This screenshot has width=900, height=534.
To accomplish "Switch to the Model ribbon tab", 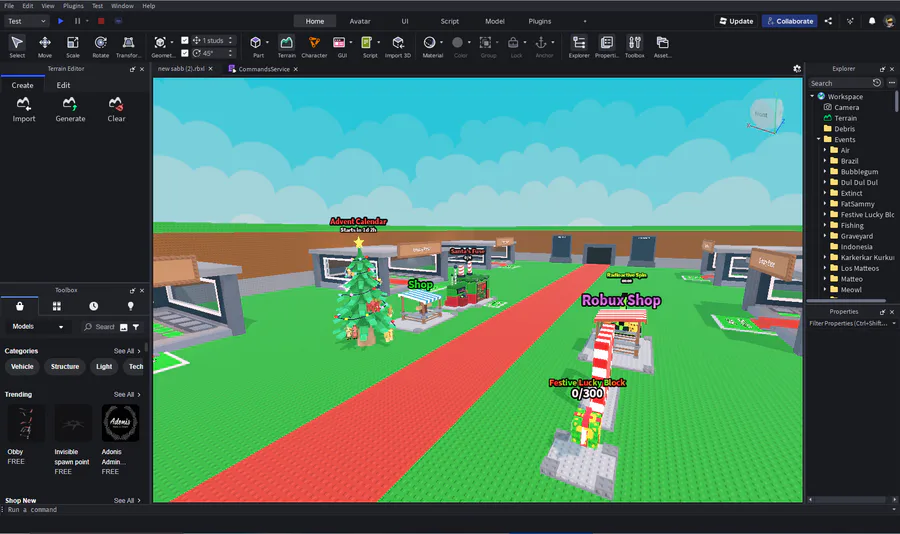I will pyautogui.click(x=495, y=21).
